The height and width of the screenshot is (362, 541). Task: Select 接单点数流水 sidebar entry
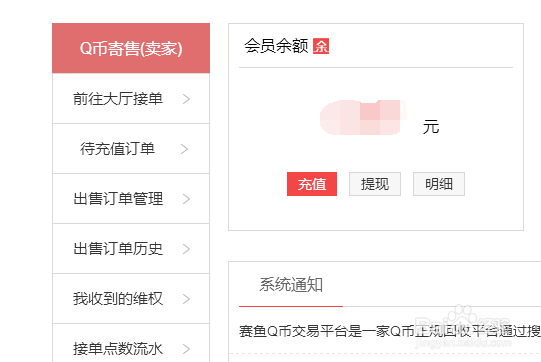pyautogui.click(x=131, y=343)
